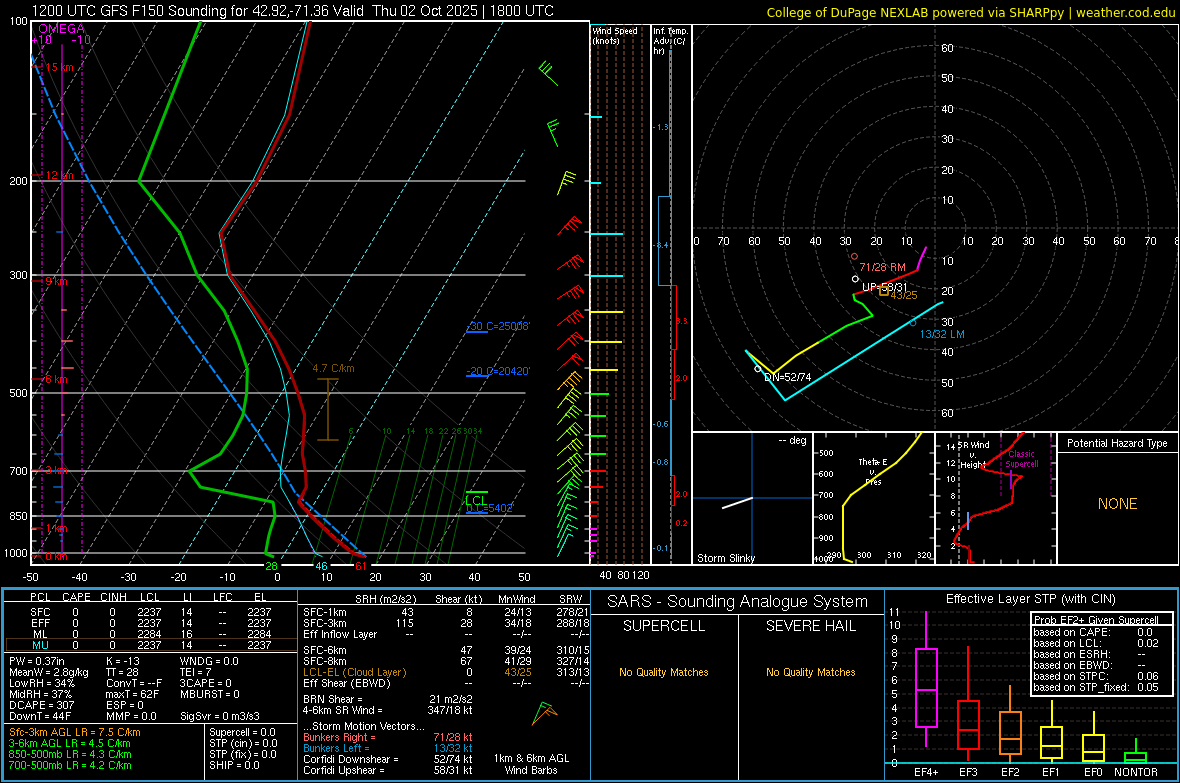Click the 71/28 RM hodograph label
1180x783 pixels.
(882, 267)
